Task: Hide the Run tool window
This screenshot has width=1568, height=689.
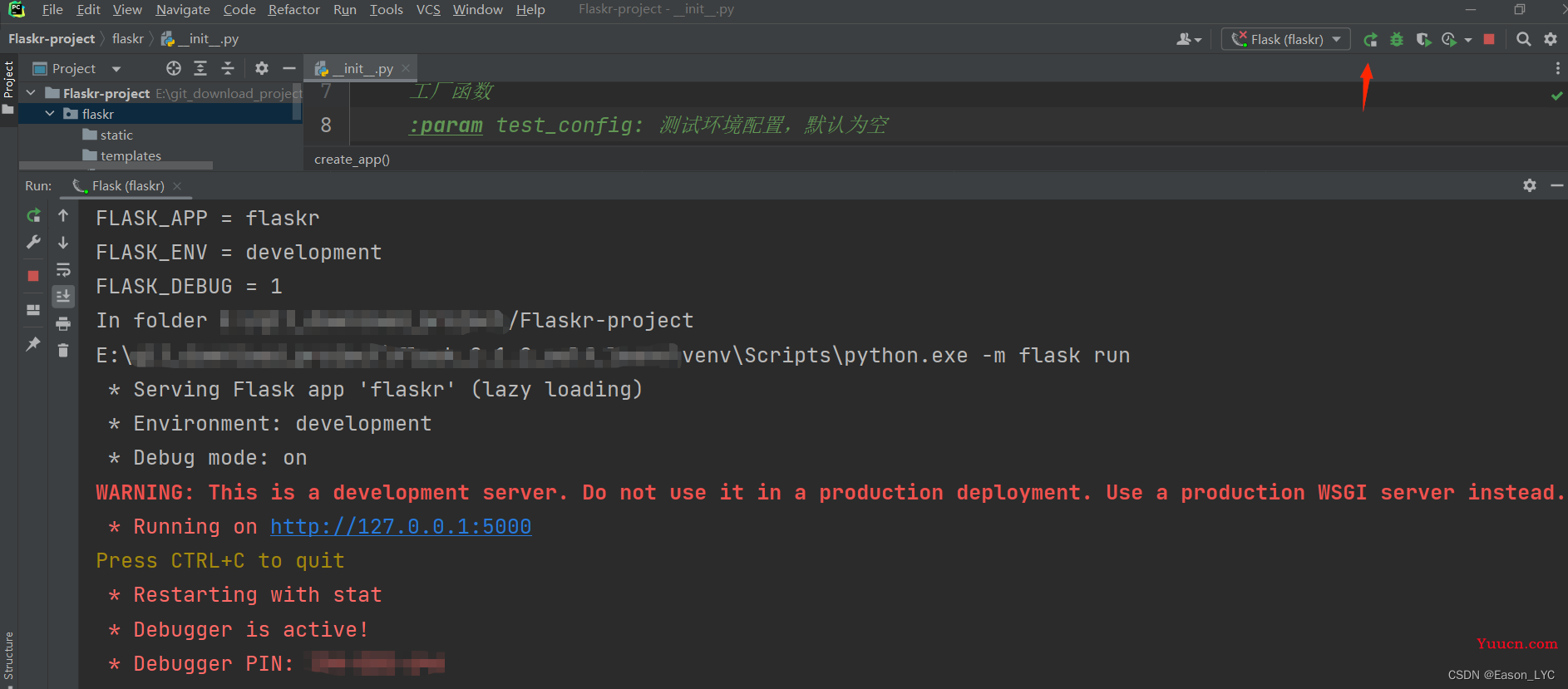Action: click(x=1557, y=185)
